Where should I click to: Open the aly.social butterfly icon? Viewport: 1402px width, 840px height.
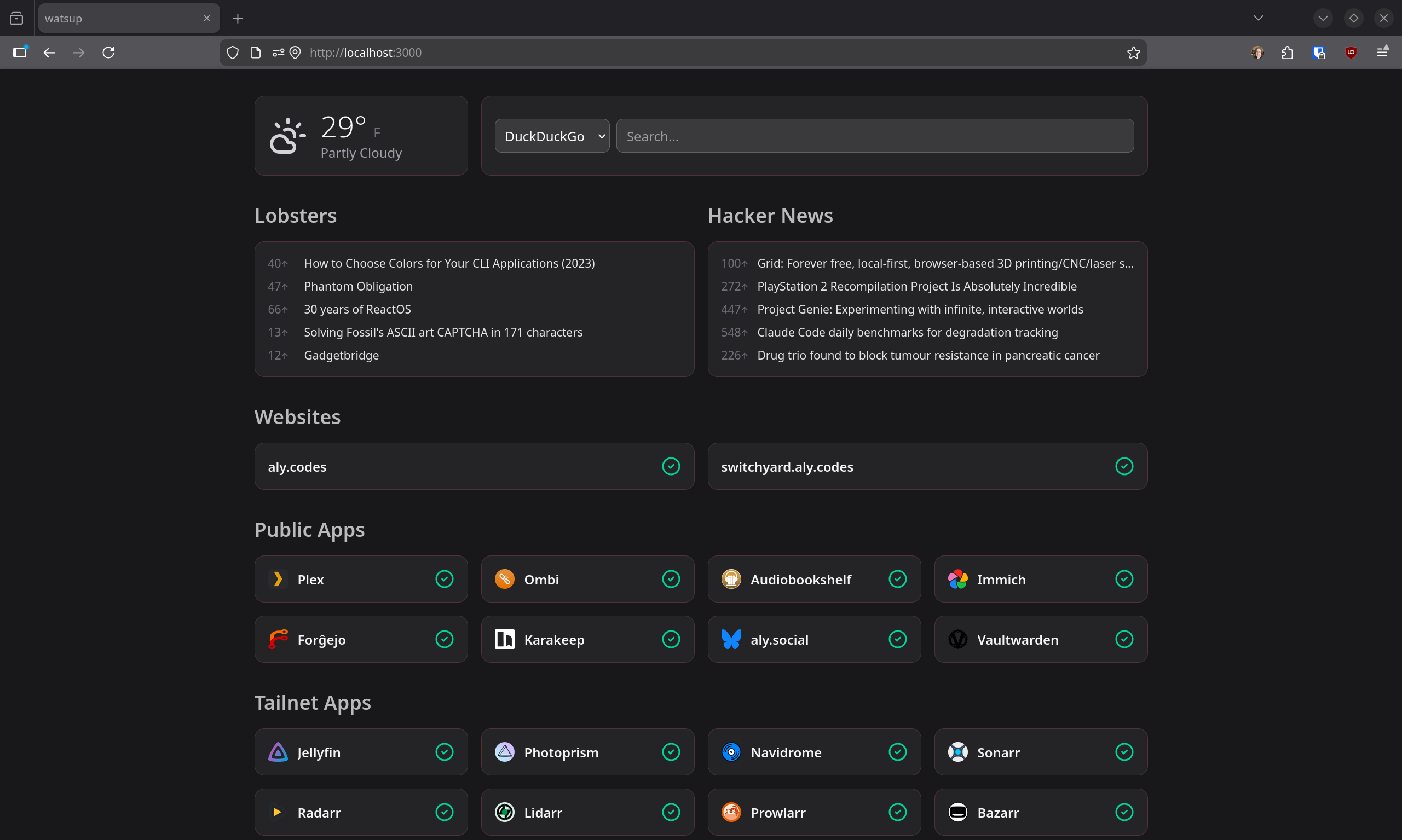point(731,639)
